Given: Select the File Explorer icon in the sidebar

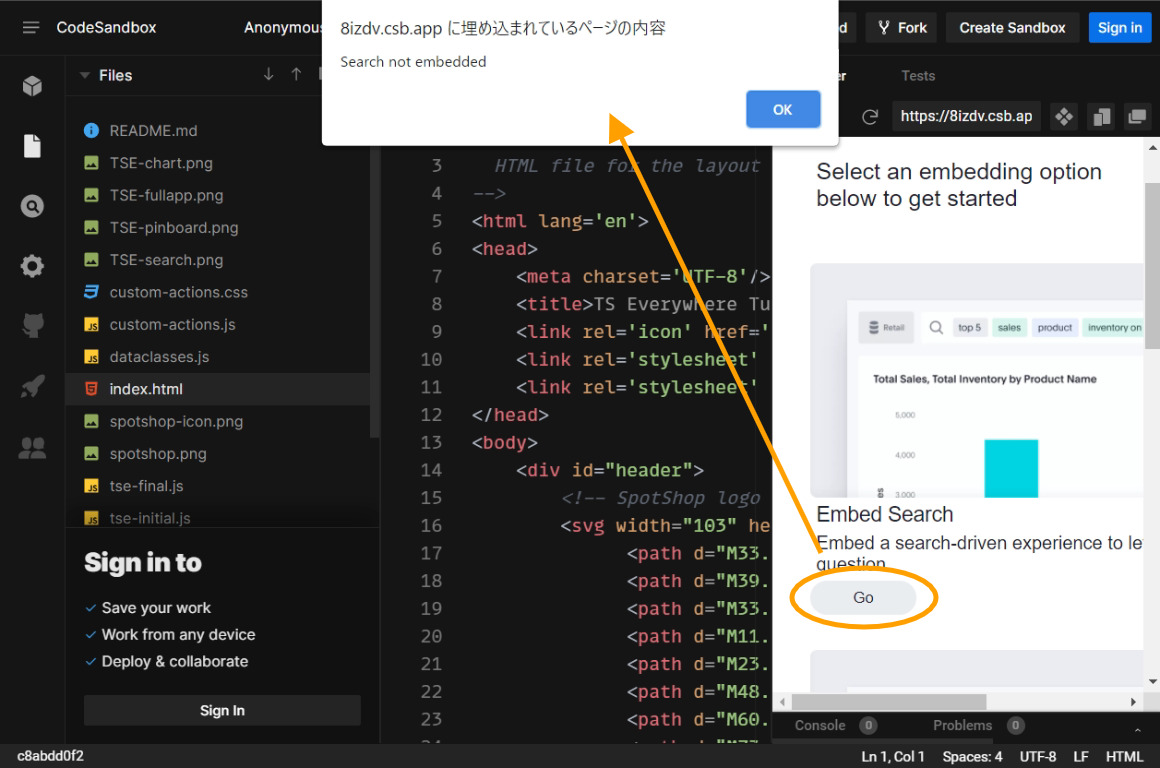Looking at the screenshot, I should pyautogui.click(x=31, y=145).
